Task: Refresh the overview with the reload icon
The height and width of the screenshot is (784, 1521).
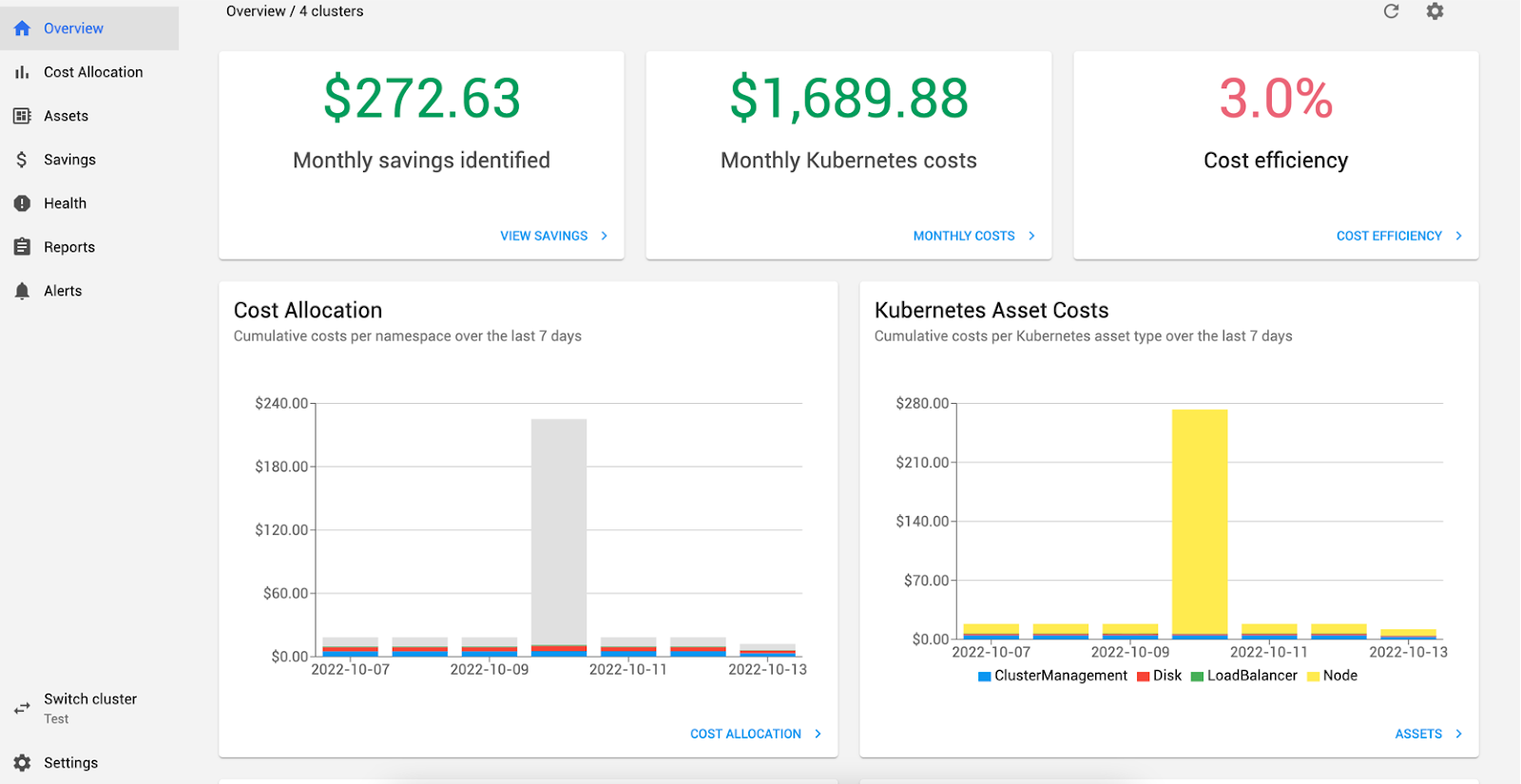Action: (x=1391, y=11)
